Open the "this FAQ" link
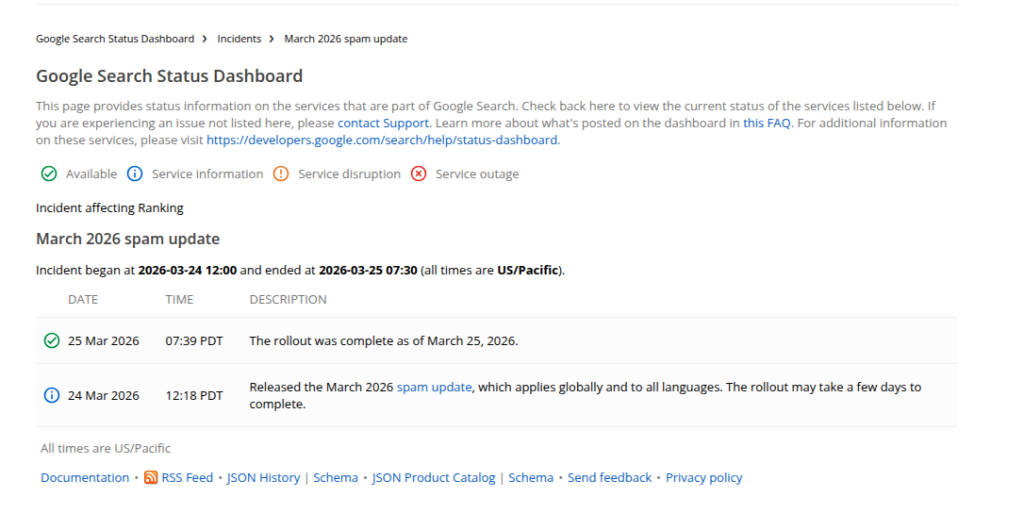 pyautogui.click(x=766, y=123)
